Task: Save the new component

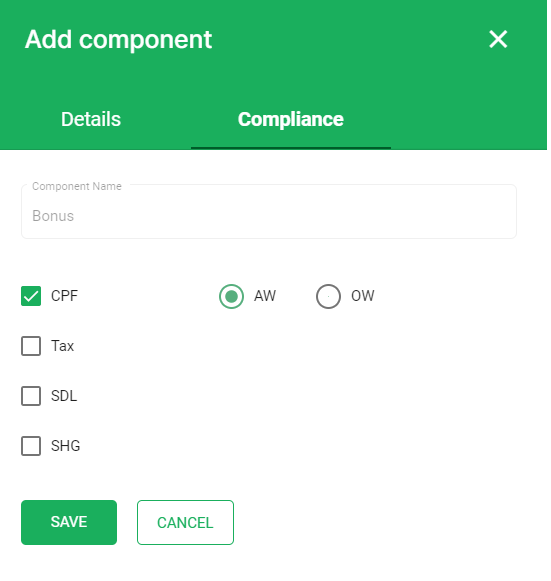Action: coord(69,522)
